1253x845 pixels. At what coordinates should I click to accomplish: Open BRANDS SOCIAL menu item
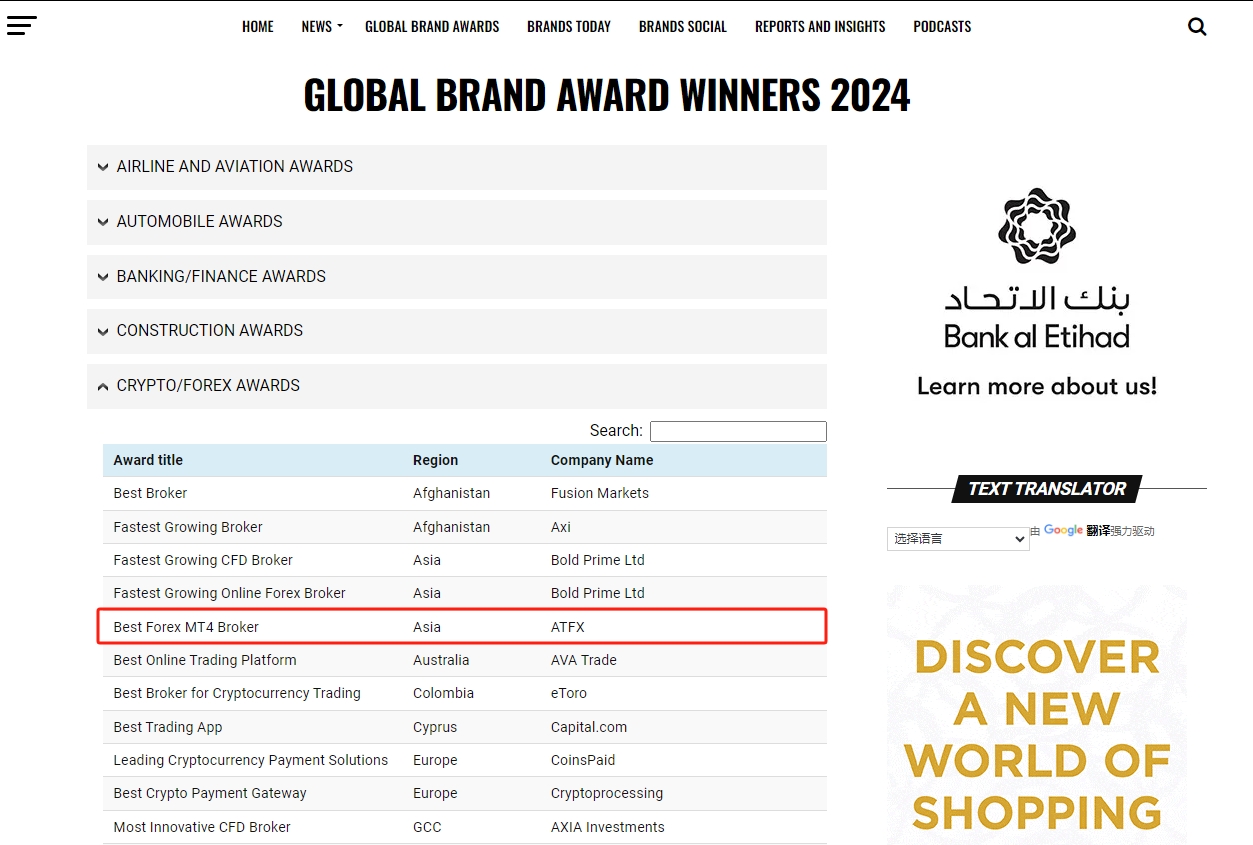(x=683, y=27)
